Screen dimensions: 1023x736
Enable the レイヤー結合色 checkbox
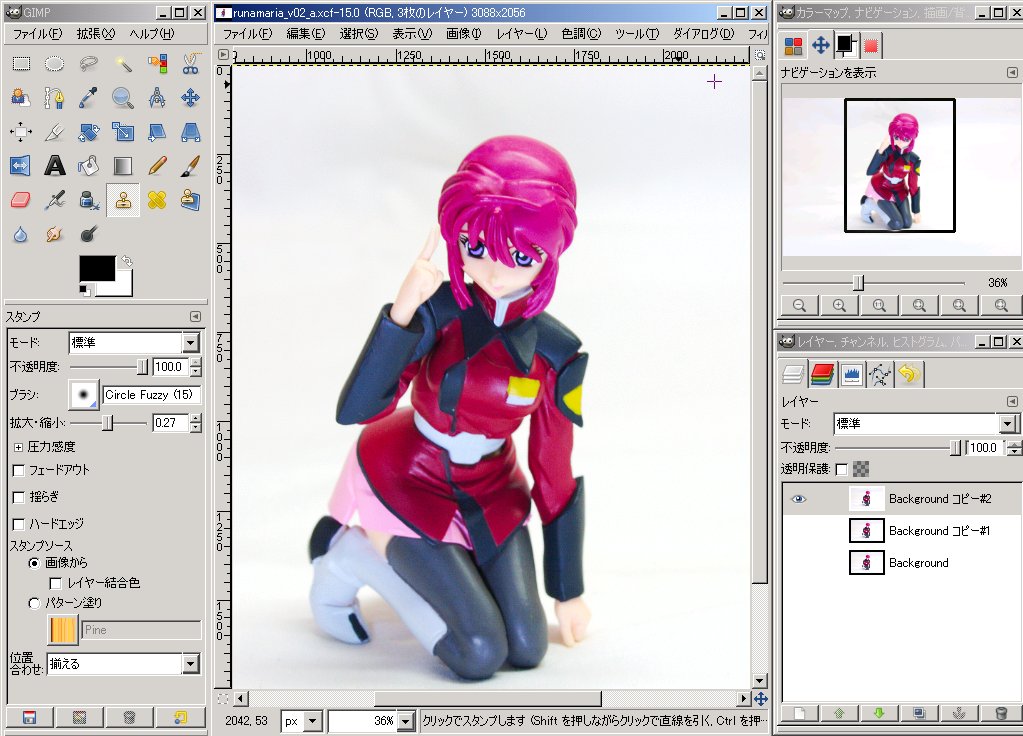coord(56,583)
